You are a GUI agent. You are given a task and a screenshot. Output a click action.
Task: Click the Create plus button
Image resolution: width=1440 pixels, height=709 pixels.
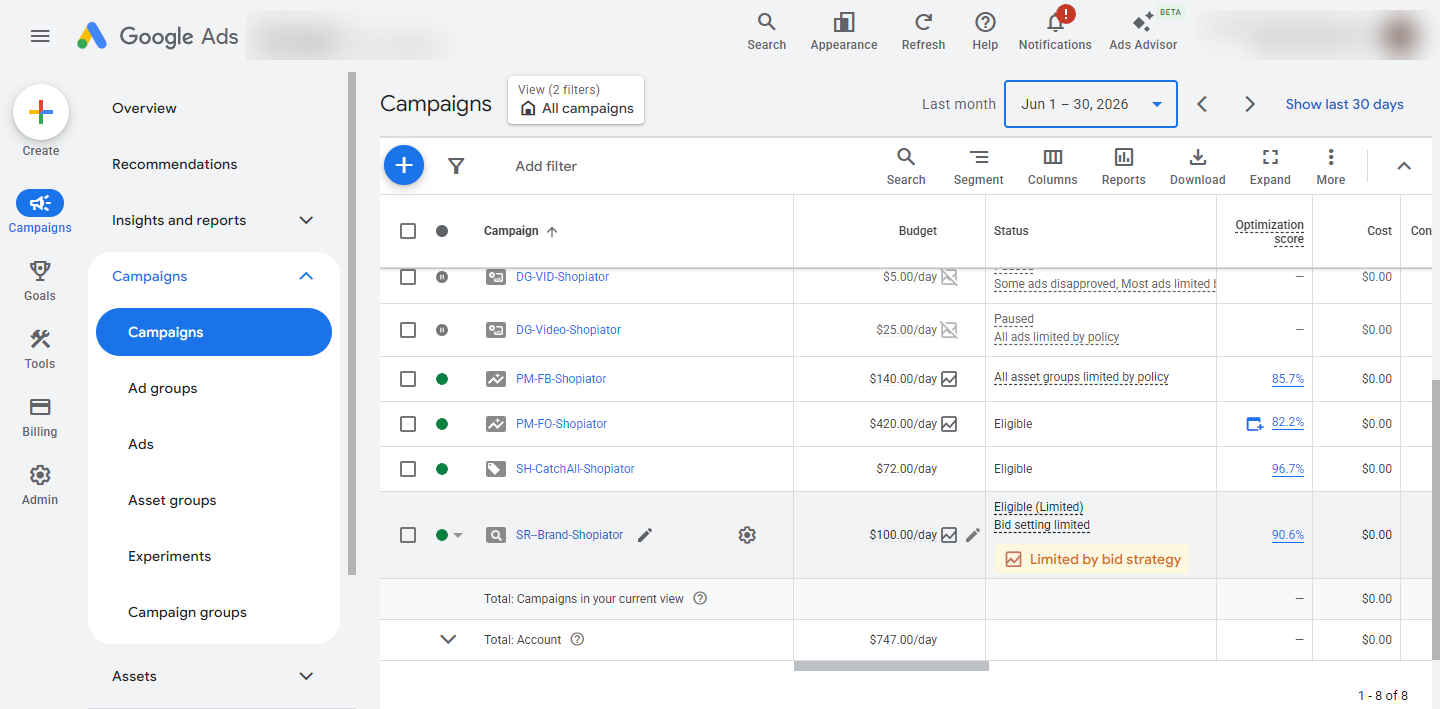coord(41,112)
